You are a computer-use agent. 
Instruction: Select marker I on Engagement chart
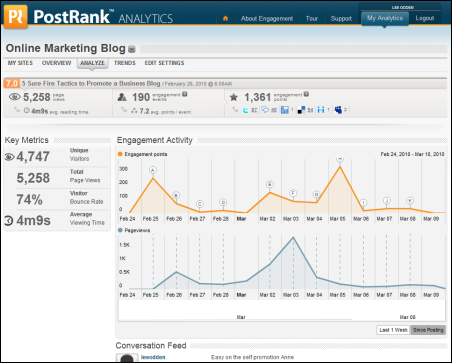[363, 203]
